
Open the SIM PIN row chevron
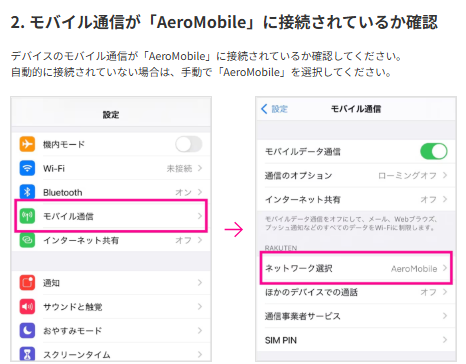click(445, 340)
